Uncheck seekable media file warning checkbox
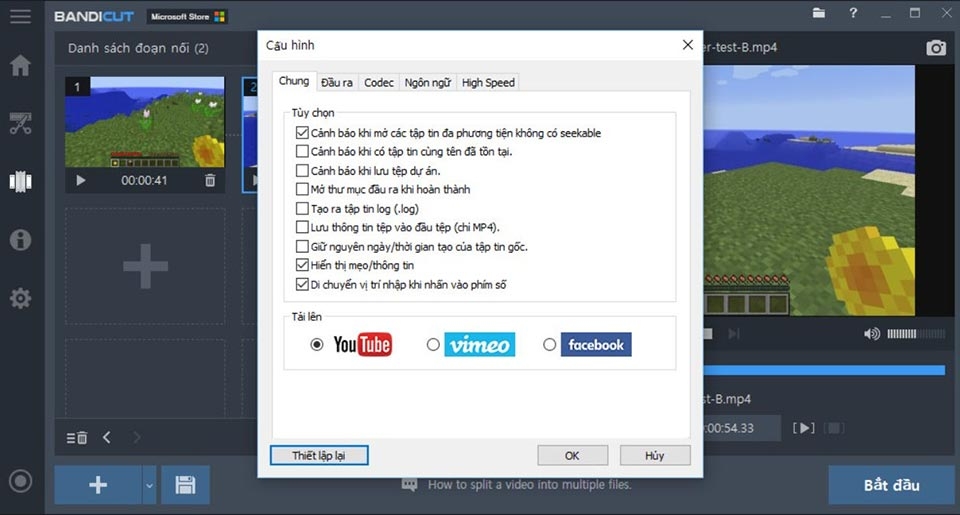 click(302, 132)
